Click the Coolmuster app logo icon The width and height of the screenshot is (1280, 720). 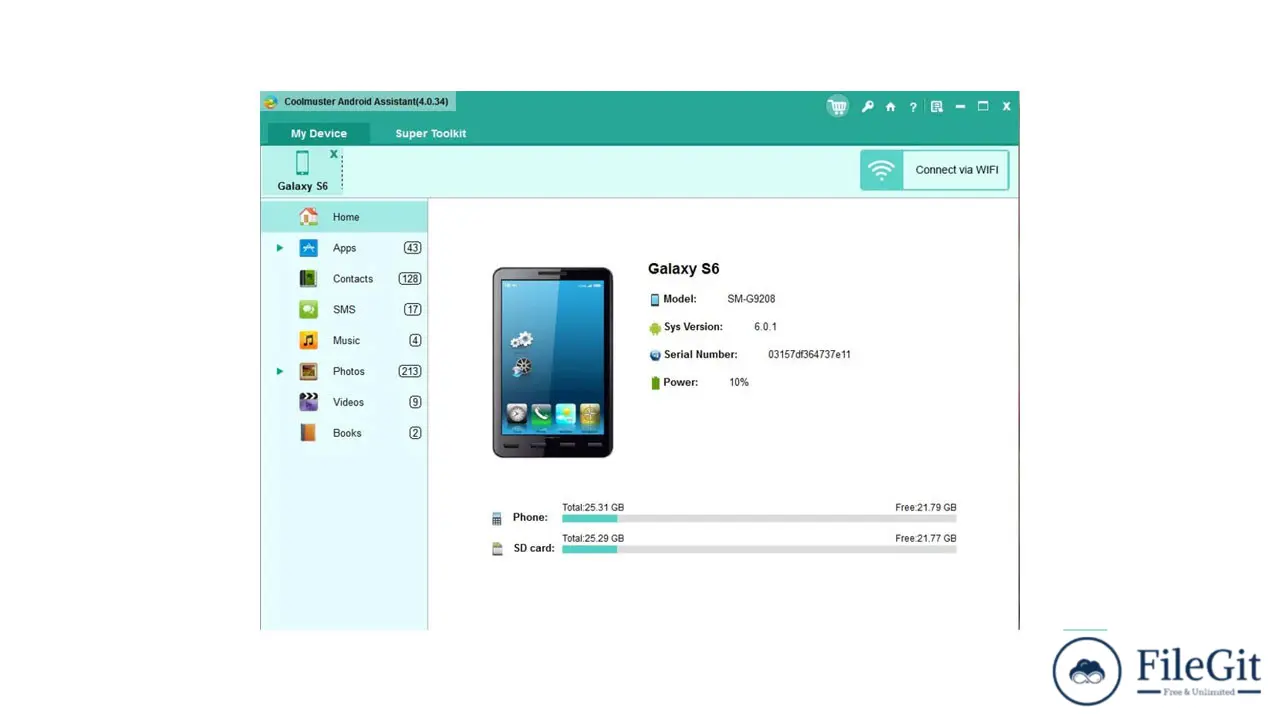click(271, 102)
